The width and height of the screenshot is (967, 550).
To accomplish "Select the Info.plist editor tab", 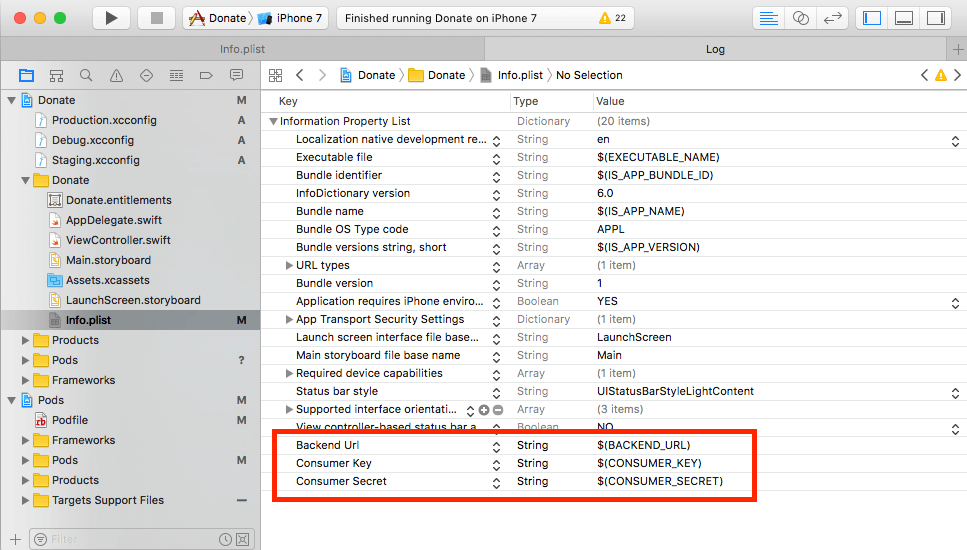I will point(242,48).
